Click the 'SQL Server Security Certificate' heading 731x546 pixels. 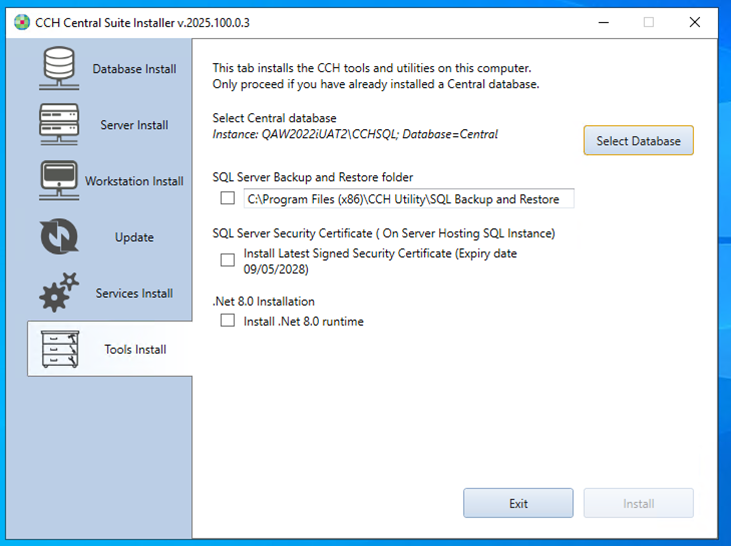[x=384, y=233]
